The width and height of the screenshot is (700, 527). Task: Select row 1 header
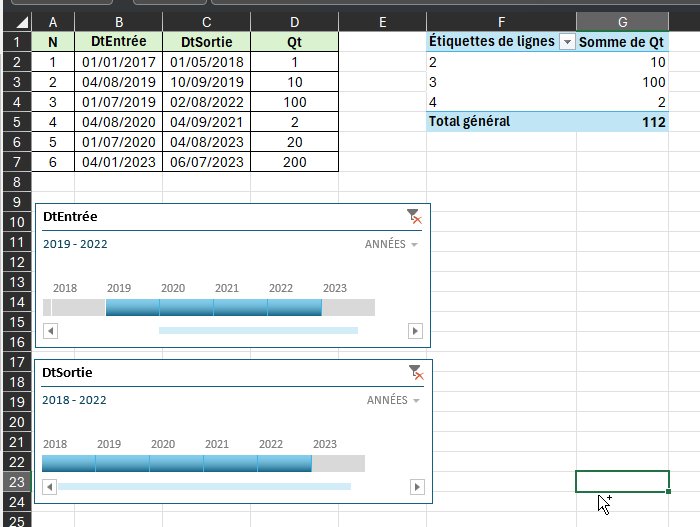pyautogui.click(x=17, y=42)
